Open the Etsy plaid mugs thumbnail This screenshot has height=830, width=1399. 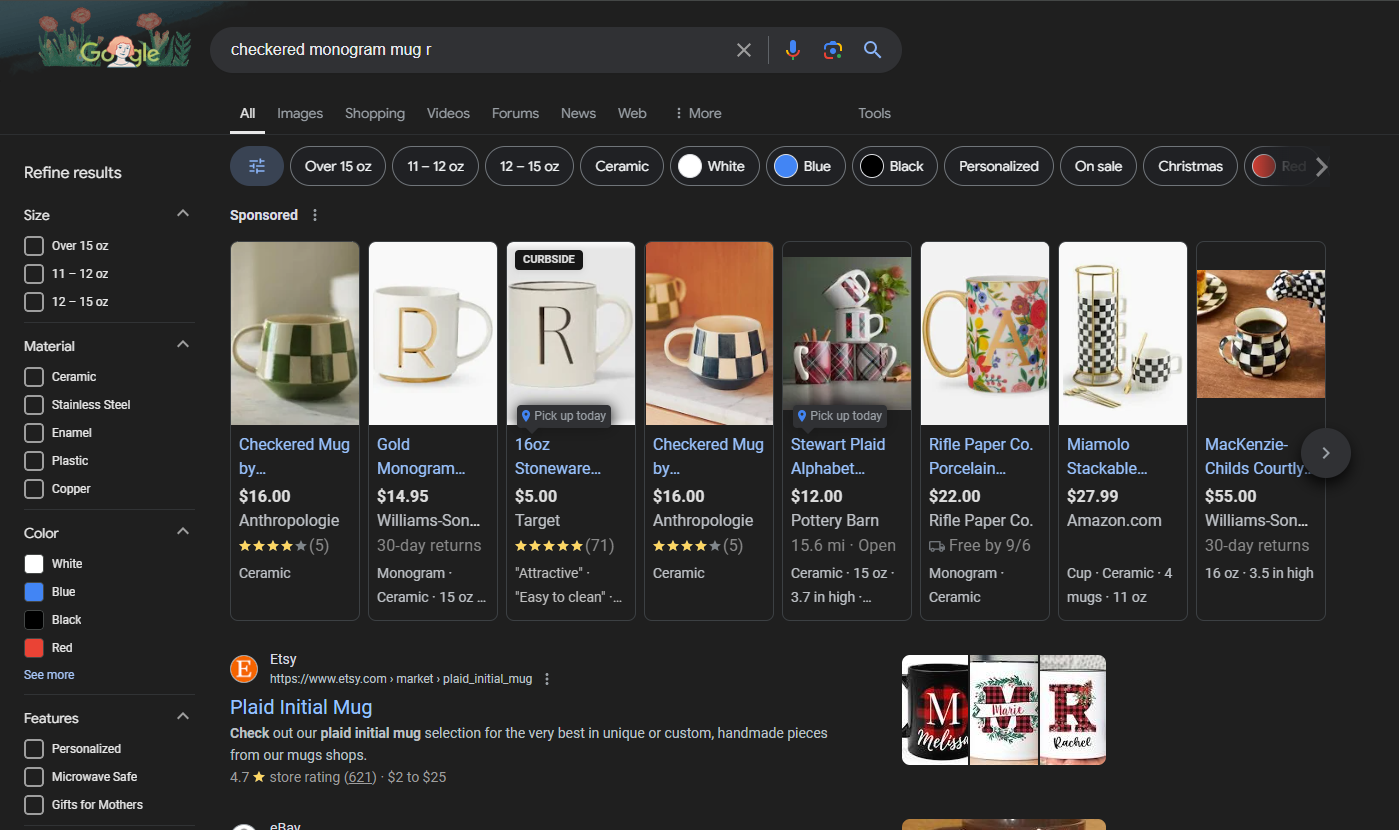tap(1004, 710)
